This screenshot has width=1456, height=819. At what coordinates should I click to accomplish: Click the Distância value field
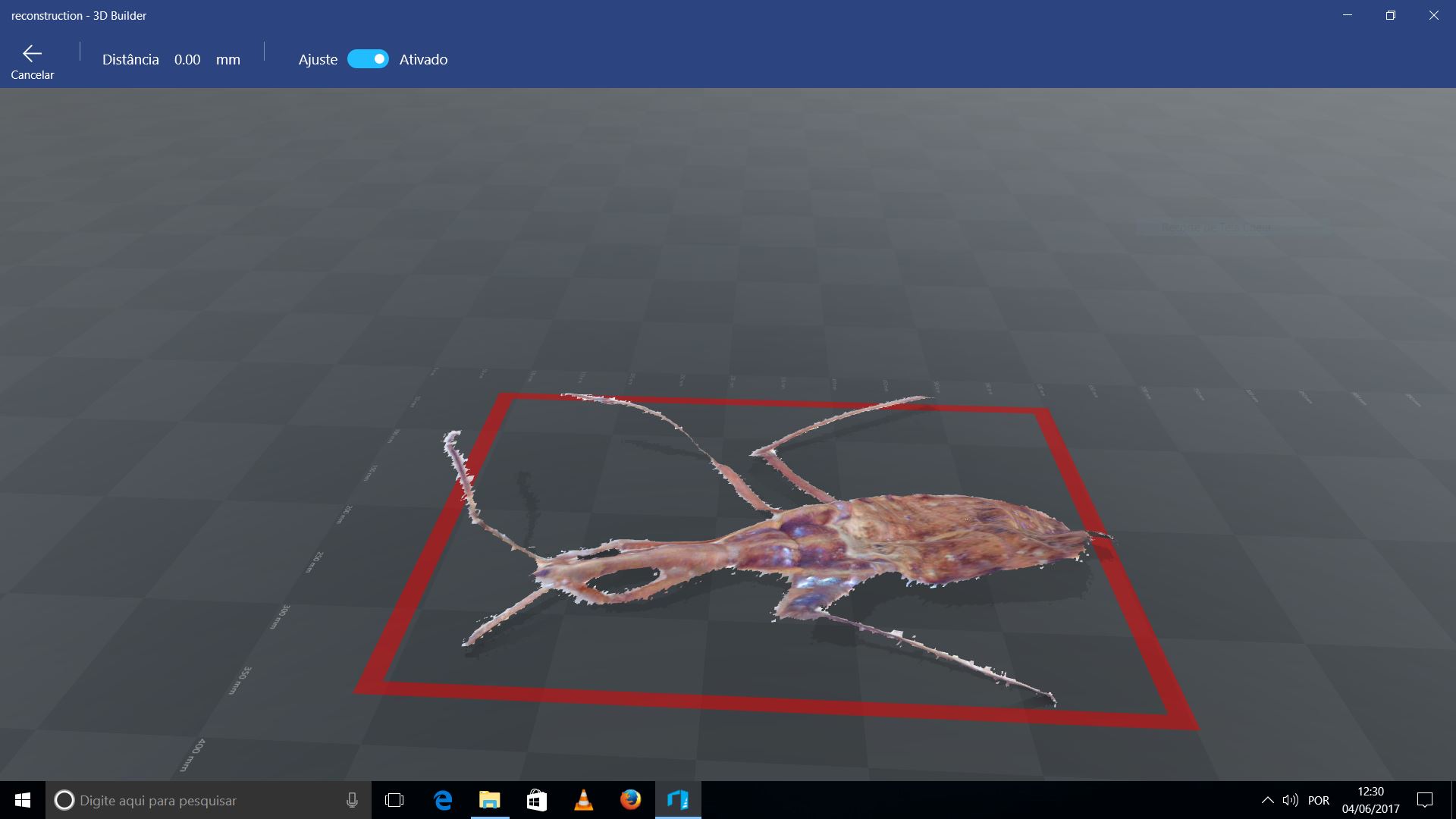click(187, 60)
